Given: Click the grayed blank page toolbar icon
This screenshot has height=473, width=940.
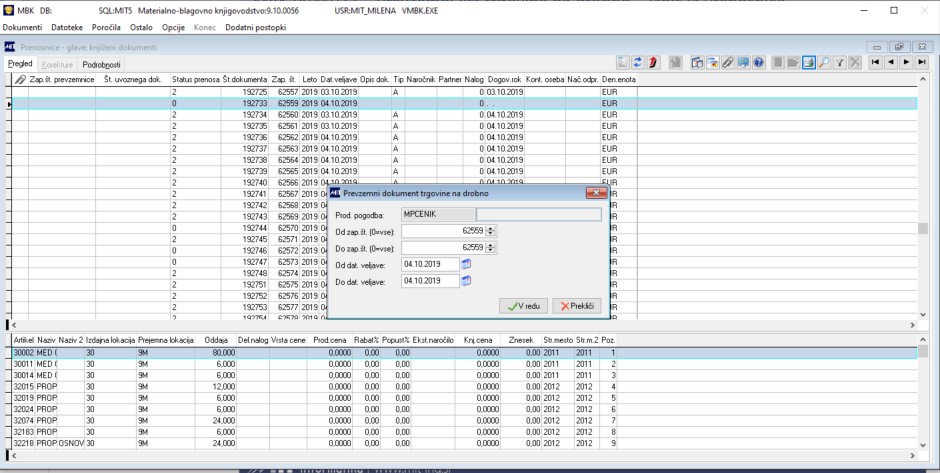Looking at the screenshot, I should [778, 62].
